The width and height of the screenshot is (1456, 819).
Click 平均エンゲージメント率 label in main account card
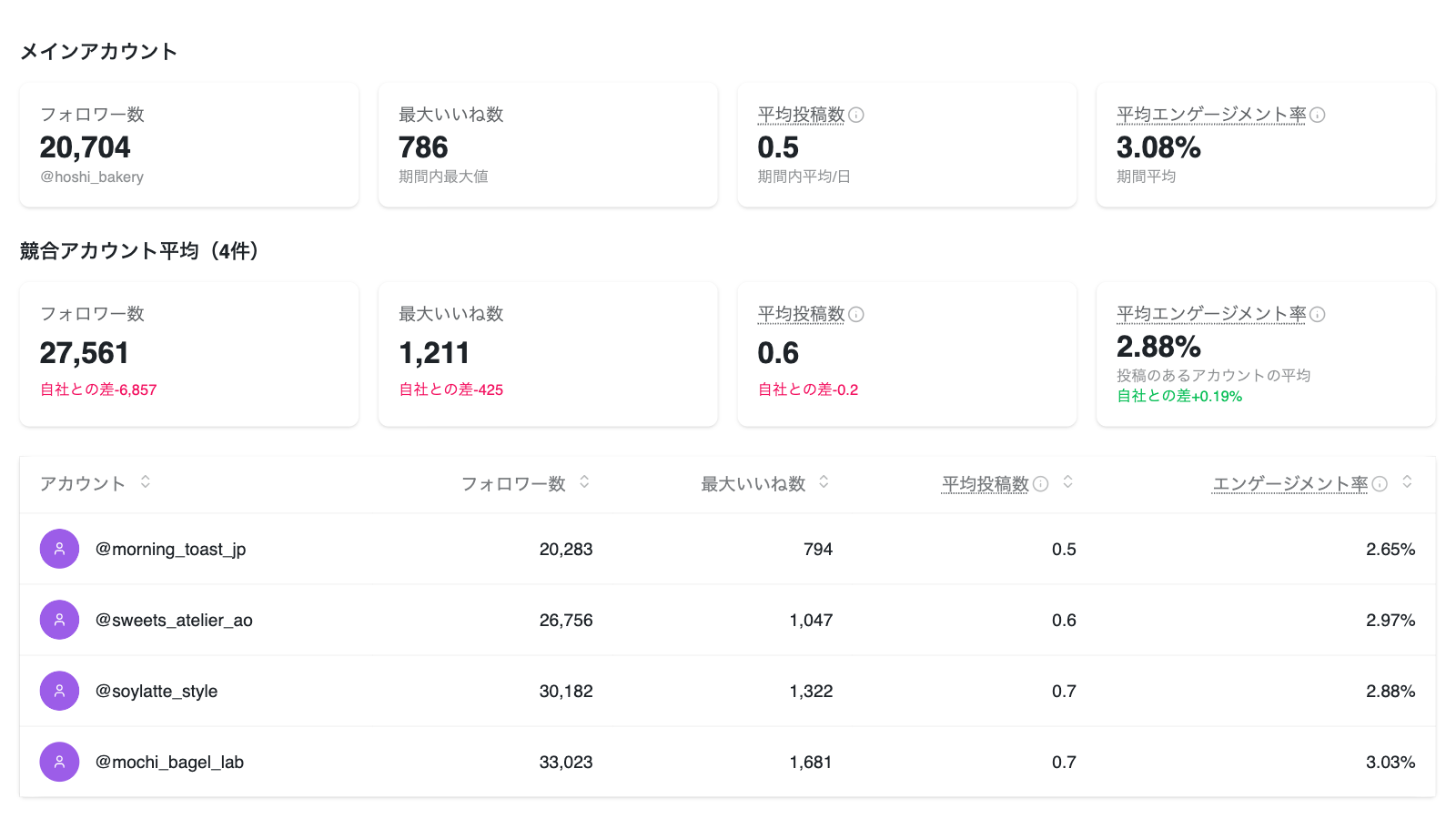[x=1211, y=115]
